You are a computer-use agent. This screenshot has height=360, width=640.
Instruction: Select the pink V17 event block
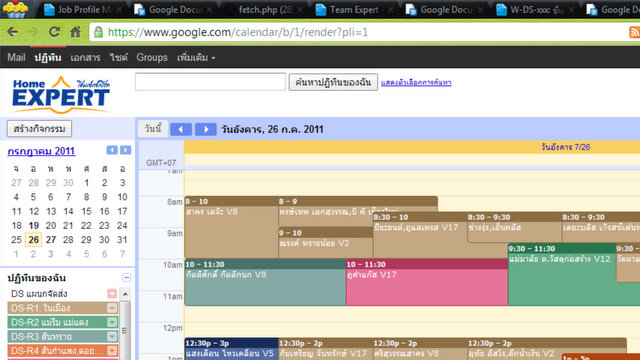coord(427,282)
